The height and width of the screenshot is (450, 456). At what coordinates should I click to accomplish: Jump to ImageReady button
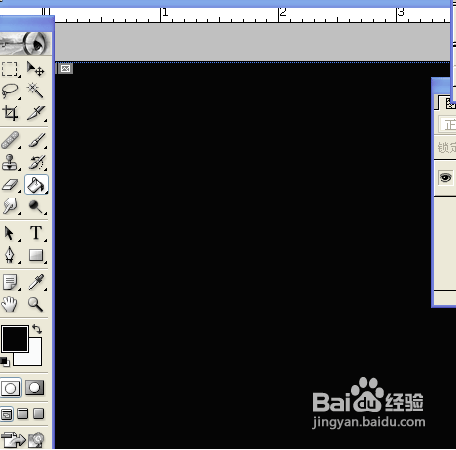[23, 439]
